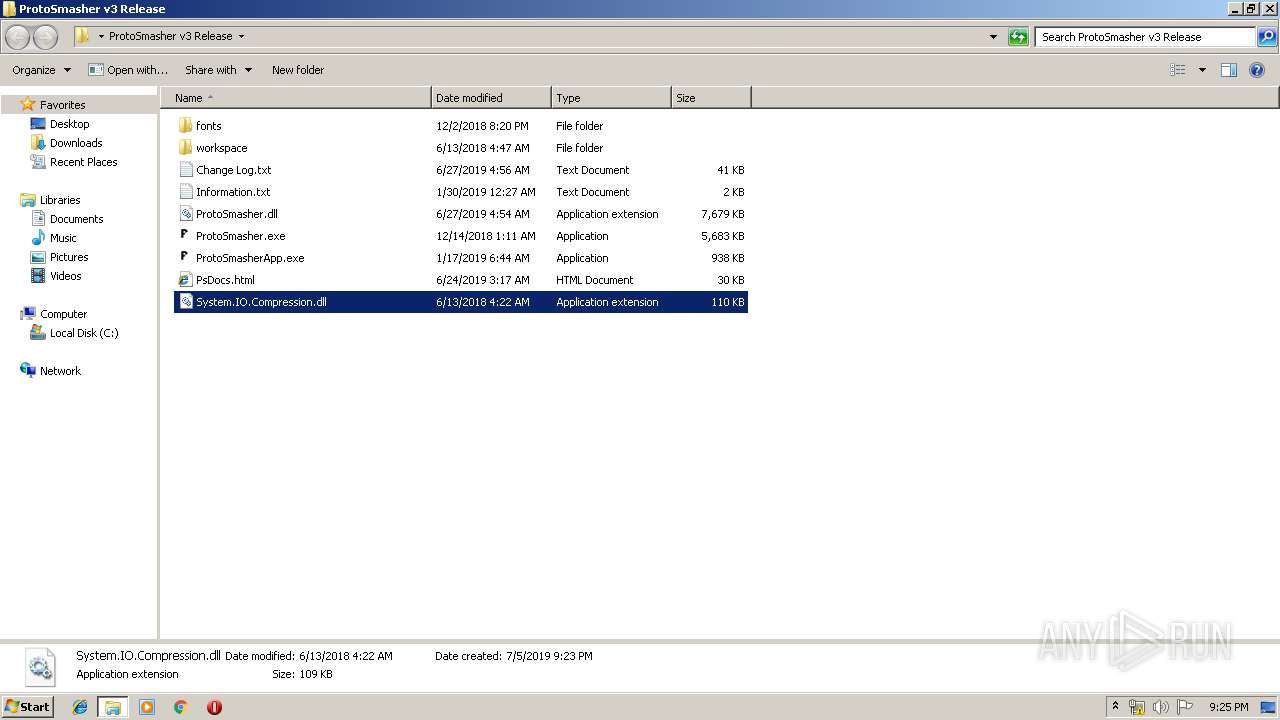Sort by the Name column header
The height and width of the screenshot is (720, 1280).
(x=296, y=98)
